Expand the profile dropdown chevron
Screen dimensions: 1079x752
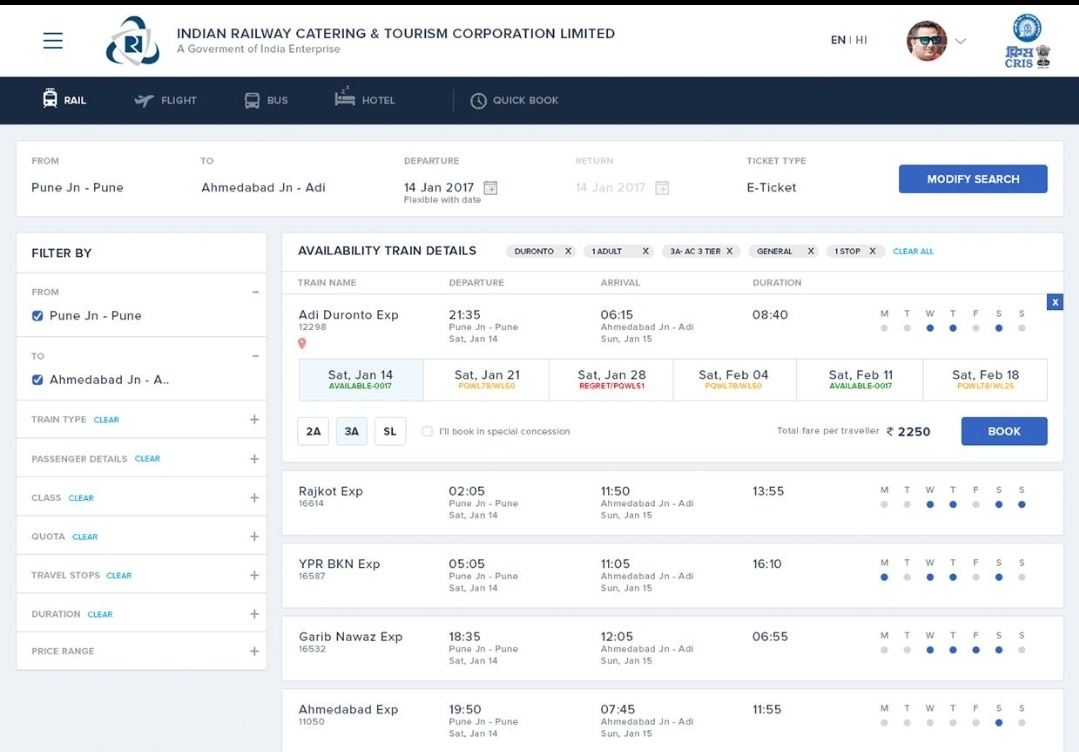point(961,41)
